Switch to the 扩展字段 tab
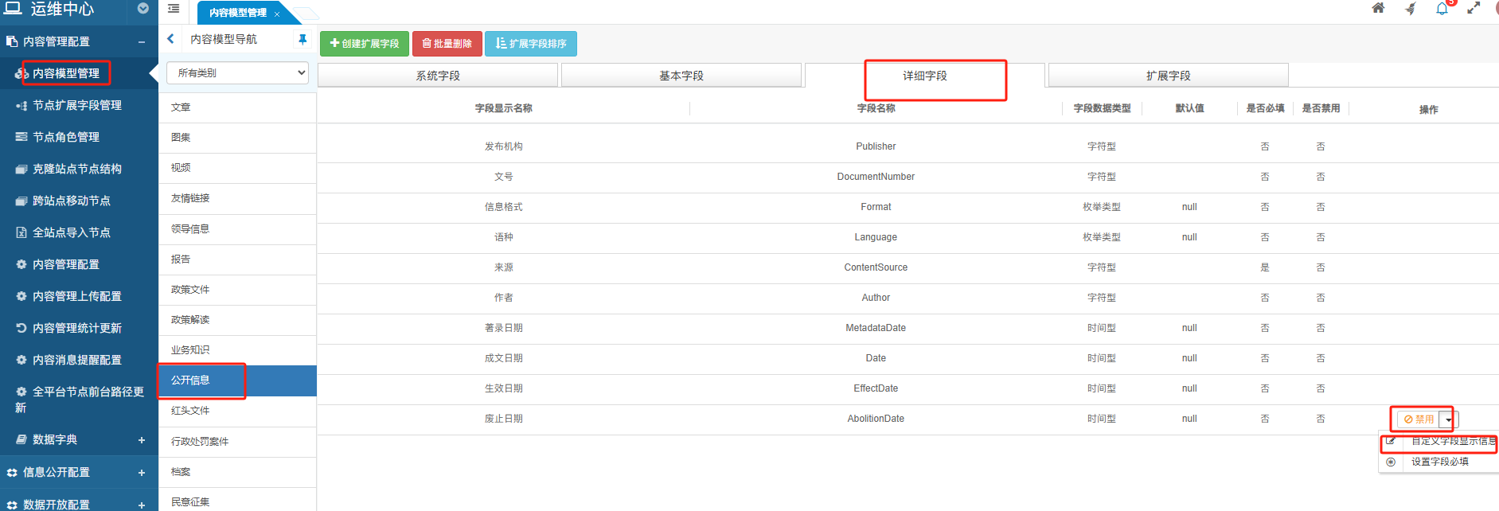The width and height of the screenshot is (1499, 511). click(x=1167, y=76)
